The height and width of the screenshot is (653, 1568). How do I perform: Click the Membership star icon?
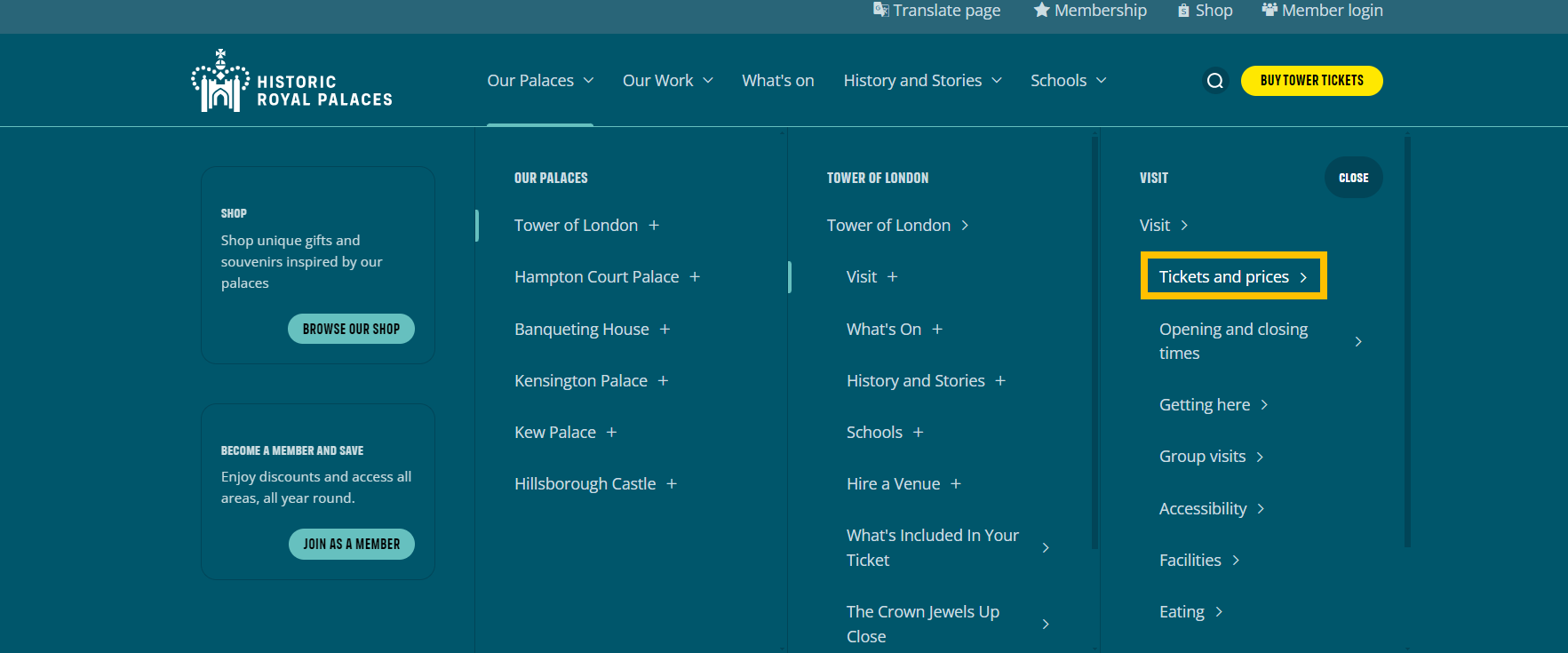pyautogui.click(x=1041, y=10)
